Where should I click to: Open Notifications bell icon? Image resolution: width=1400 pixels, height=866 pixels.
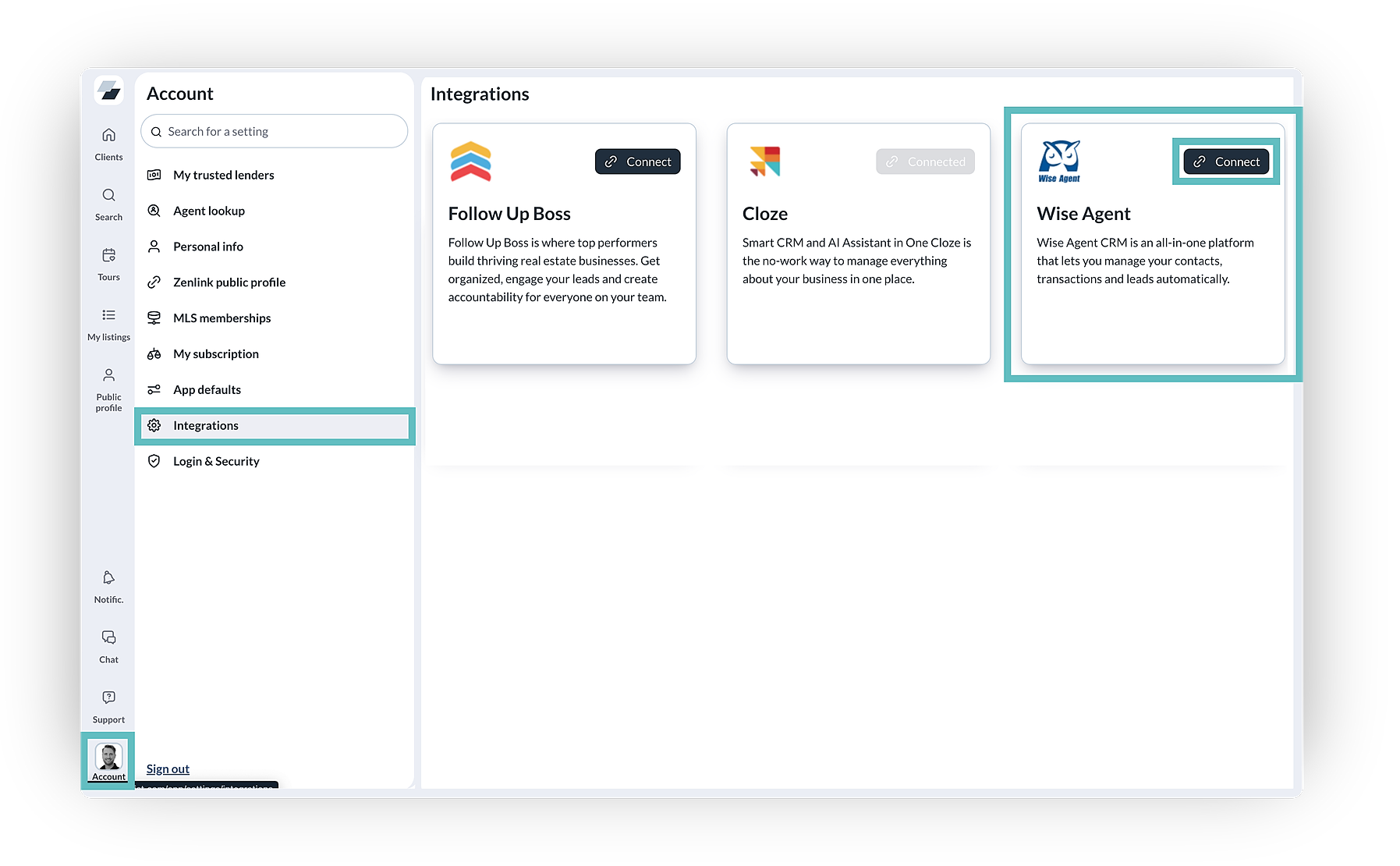click(x=108, y=577)
